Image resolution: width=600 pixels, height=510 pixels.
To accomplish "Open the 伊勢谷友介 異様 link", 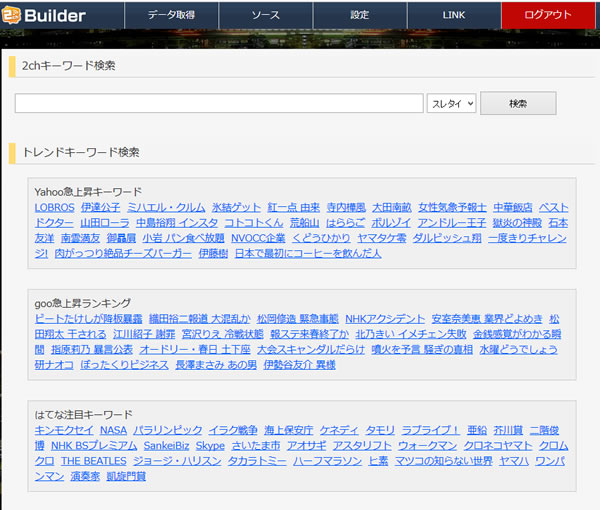I will pyautogui.click(x=300, y=365).
